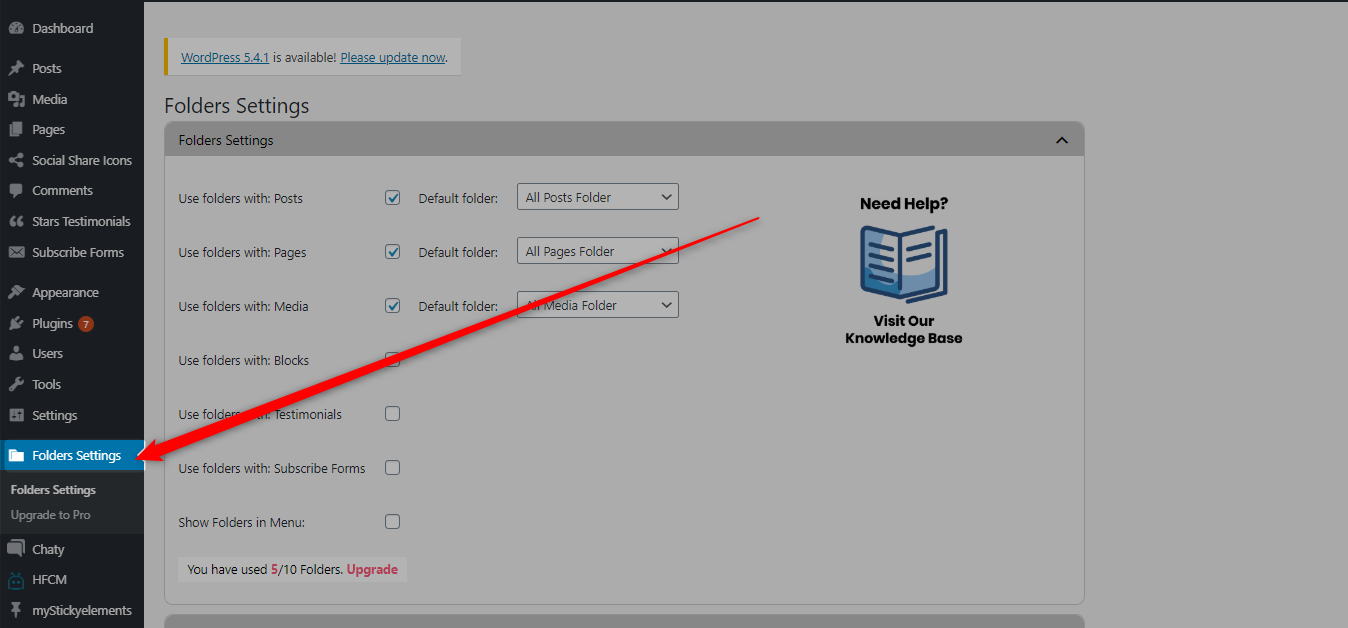Viewport: 1348px width, 628px height.
Task: Click the myStickyelements pin icon
Action: 16,610
